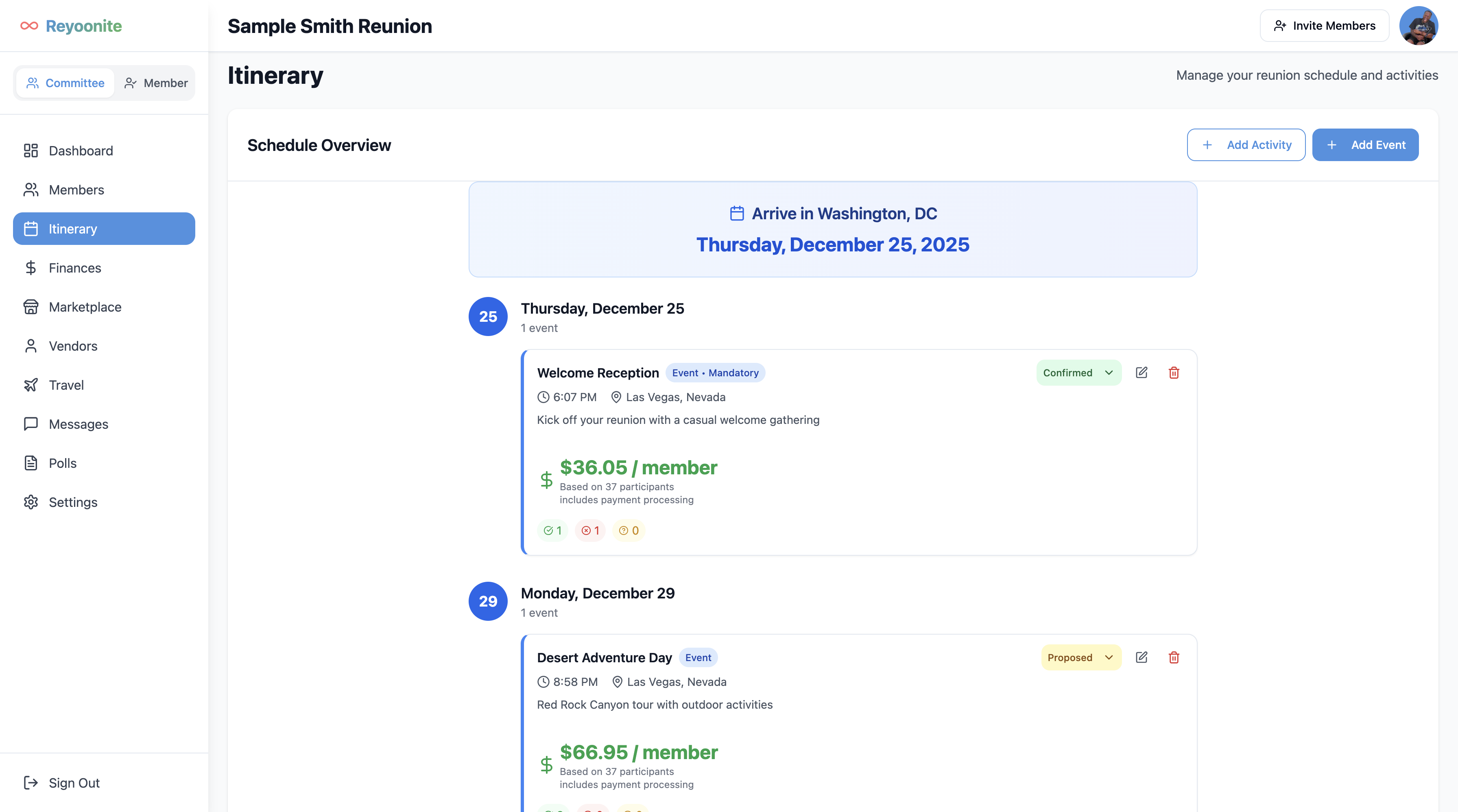Click the edit icon for Welcome Reception
1458x812 pixels.
pyautogui.click(x=1141, y=372)
